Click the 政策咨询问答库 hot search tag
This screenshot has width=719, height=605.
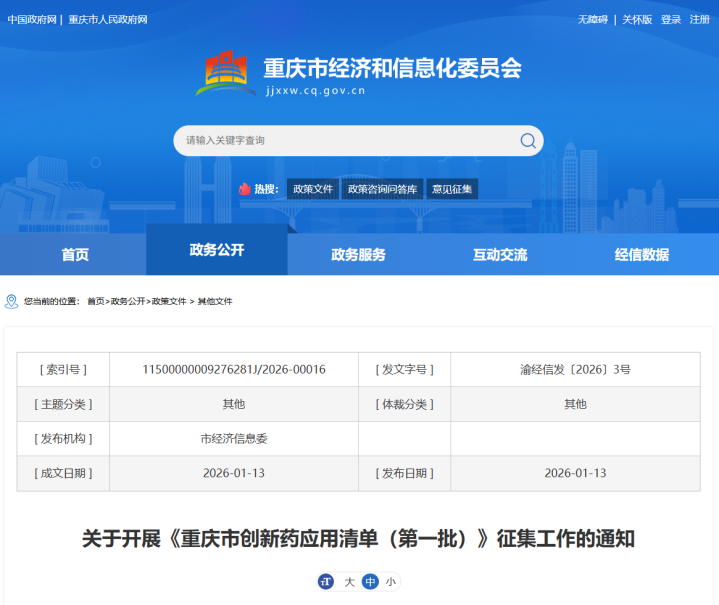pyautogui.click(x=383, y=189)
